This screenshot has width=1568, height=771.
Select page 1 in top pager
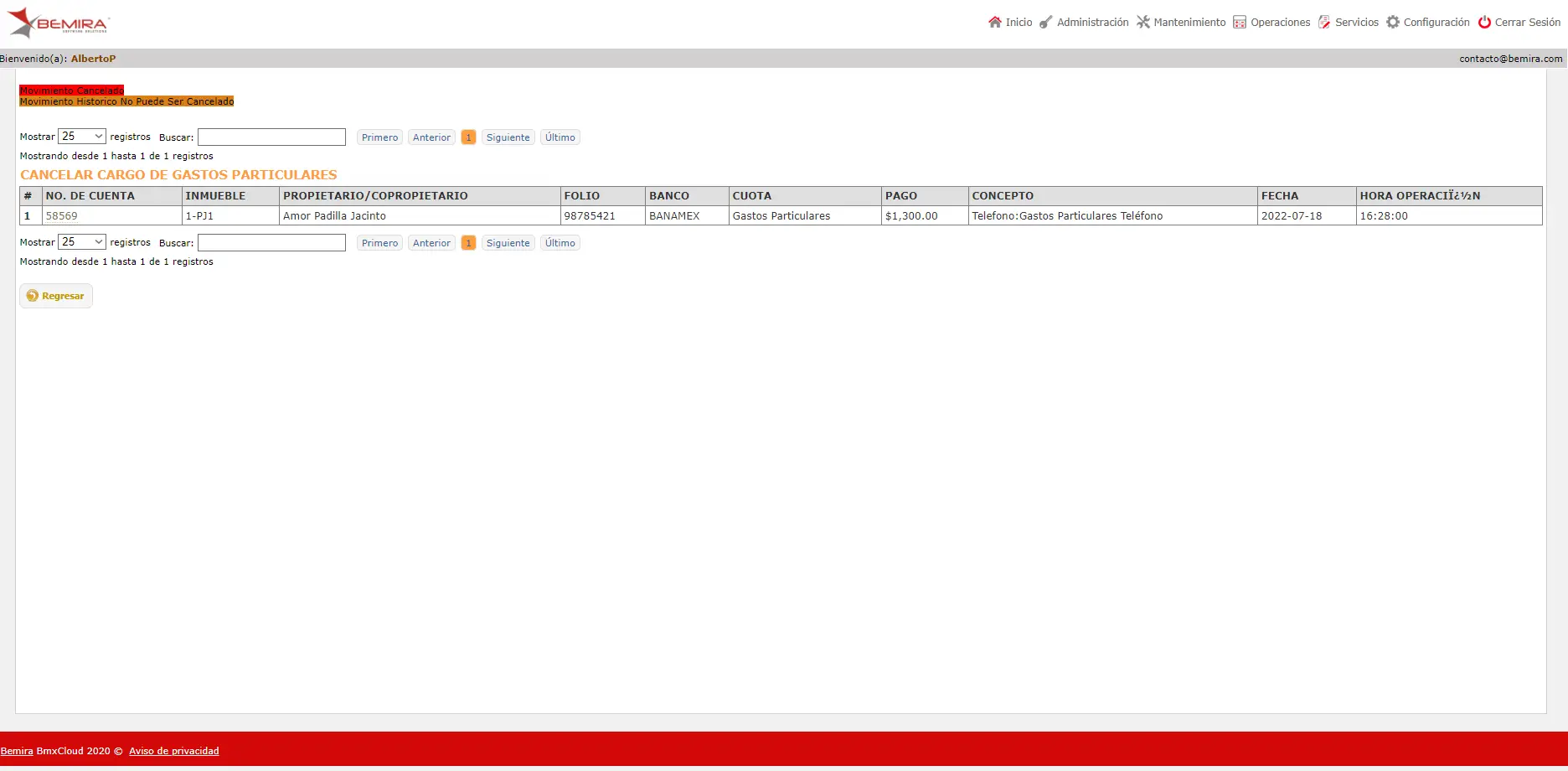pos(468,137)
